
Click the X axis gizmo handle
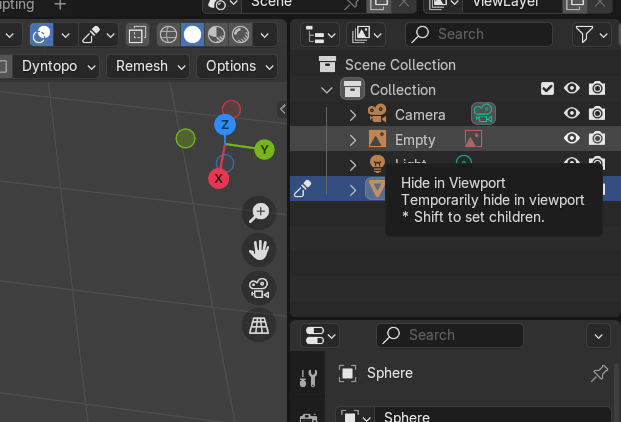[219, 179]
